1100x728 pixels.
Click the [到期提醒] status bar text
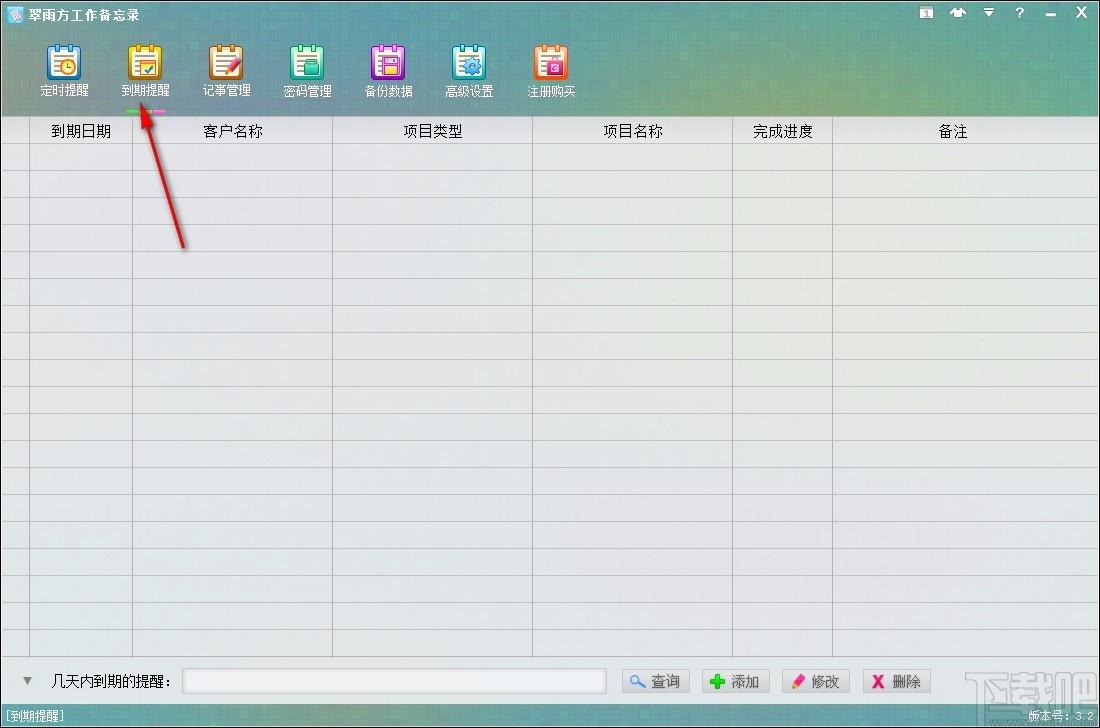pyautogui.click(x=34, y=716)
